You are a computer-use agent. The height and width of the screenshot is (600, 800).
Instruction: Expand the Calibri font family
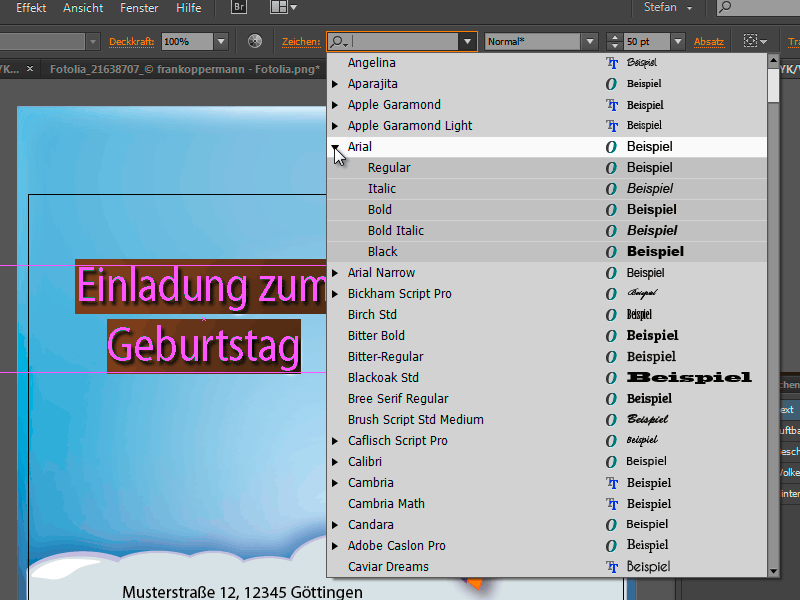335,462
